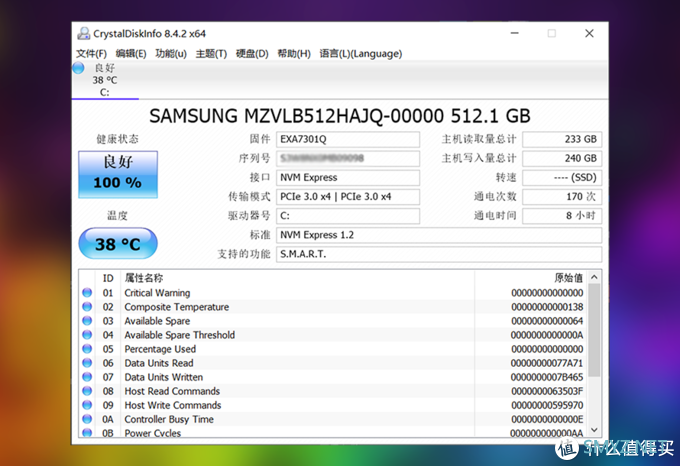Click the blue disk status orb beside 良好

coord(78,68)
